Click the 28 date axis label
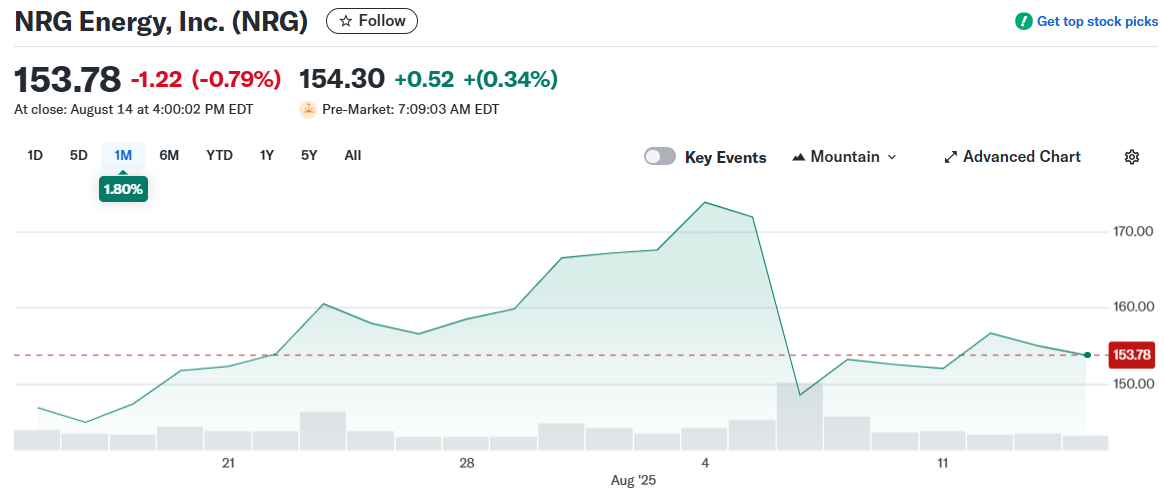The width and height of the screenshot is (1164, 490). coord(466,463)
